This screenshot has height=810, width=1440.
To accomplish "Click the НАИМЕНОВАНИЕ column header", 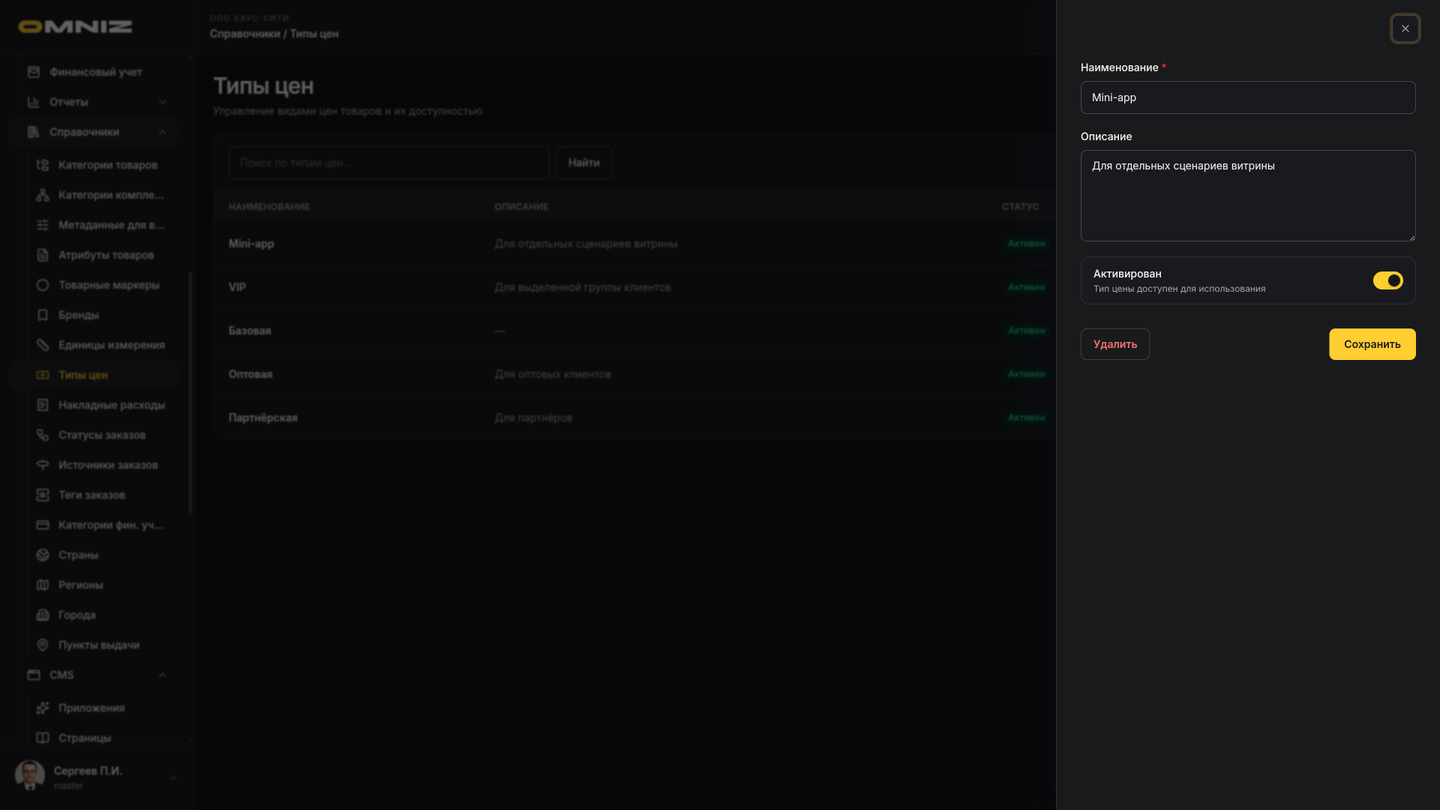I will 269,207.
